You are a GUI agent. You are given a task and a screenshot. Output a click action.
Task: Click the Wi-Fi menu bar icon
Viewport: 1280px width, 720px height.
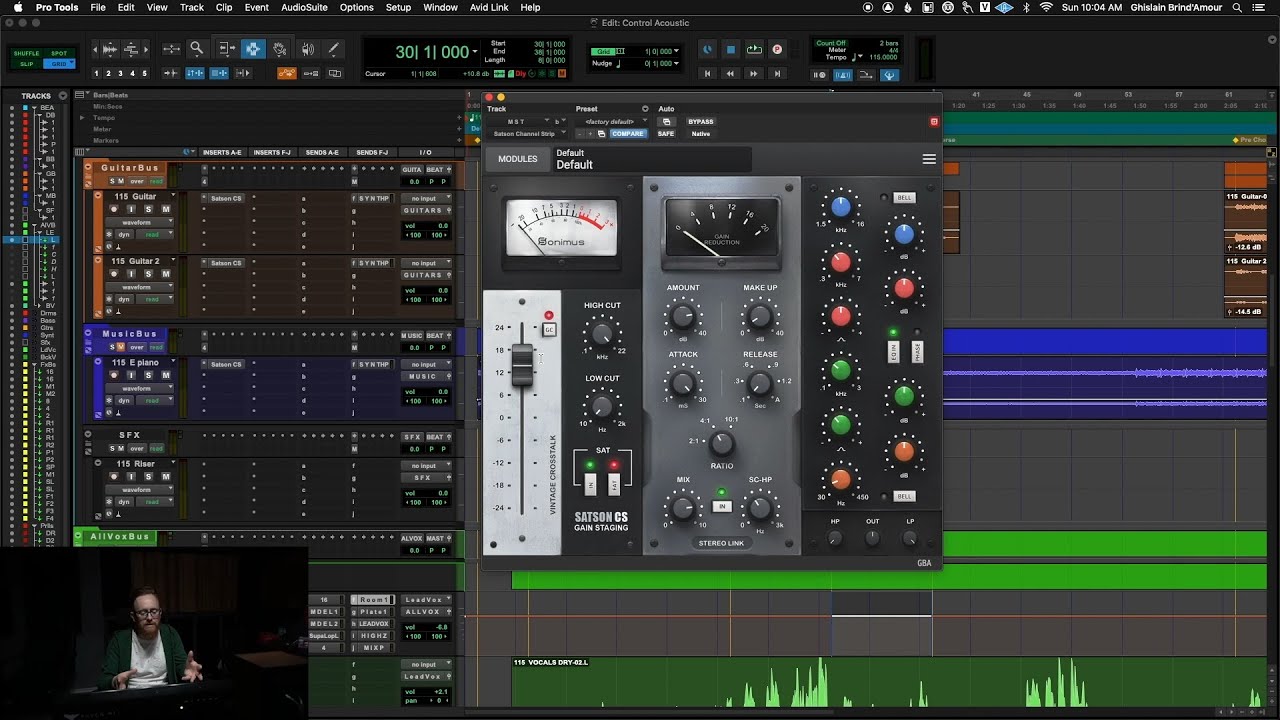pos(1046,7)
